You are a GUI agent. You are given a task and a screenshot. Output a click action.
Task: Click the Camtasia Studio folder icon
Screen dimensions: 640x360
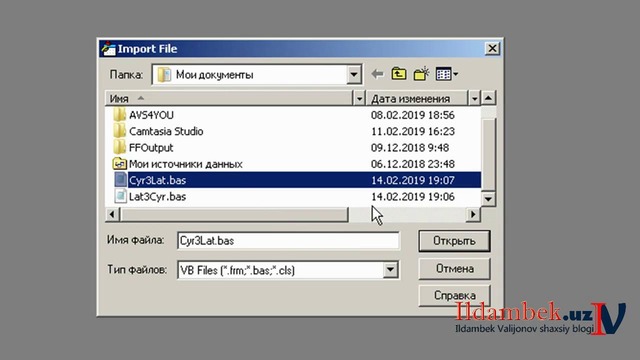119,131
